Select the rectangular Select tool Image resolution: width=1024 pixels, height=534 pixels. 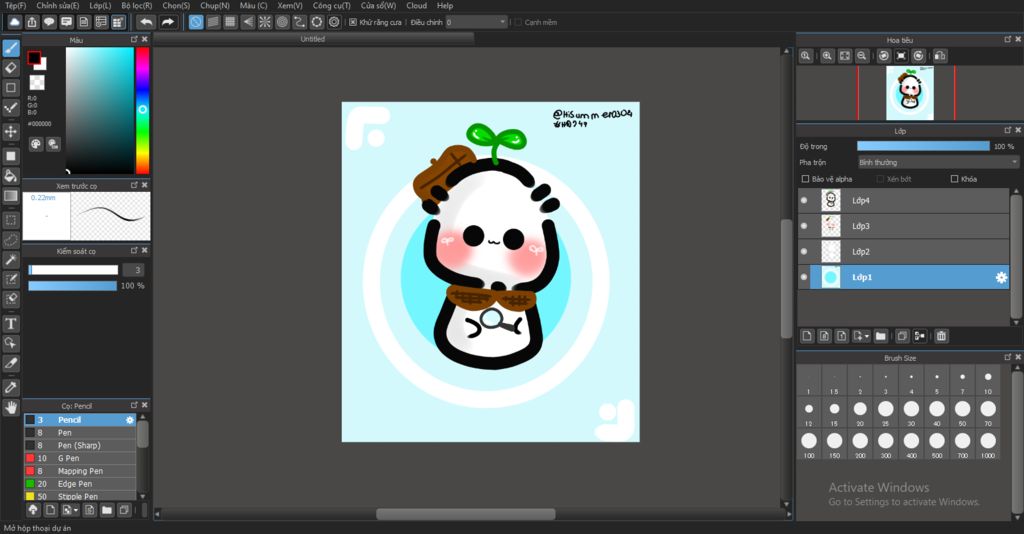tap(11, 220)
